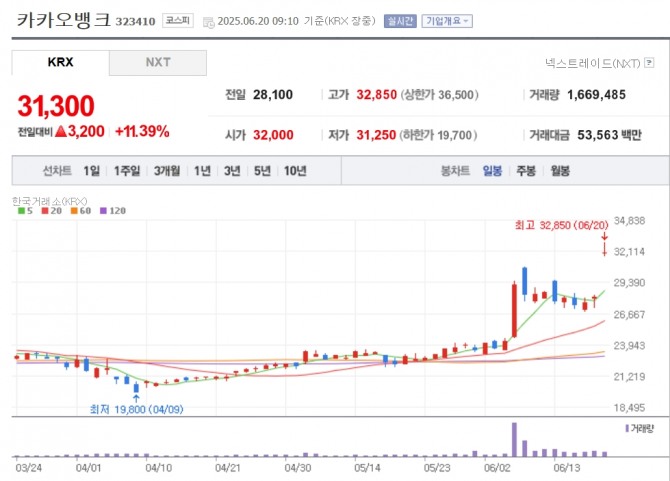Click the high price 32,850 in summary

376,94
